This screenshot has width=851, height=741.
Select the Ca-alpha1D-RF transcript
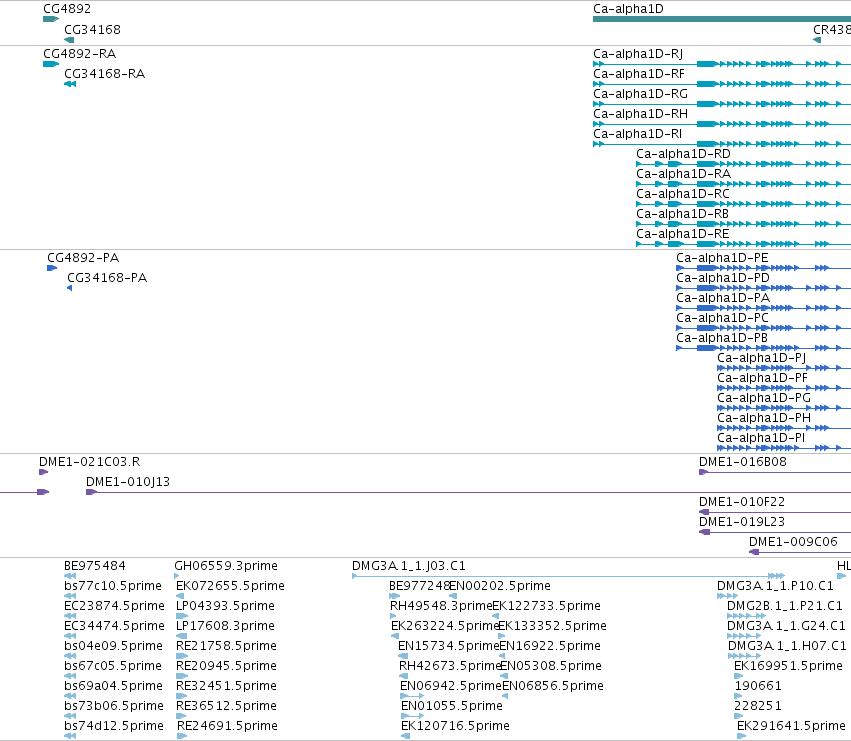(722, 84)
